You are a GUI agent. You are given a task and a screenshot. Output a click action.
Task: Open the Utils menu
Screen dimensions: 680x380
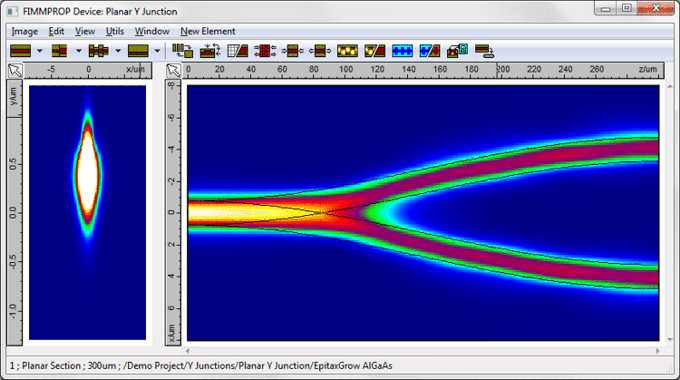(x=114, y=31)
